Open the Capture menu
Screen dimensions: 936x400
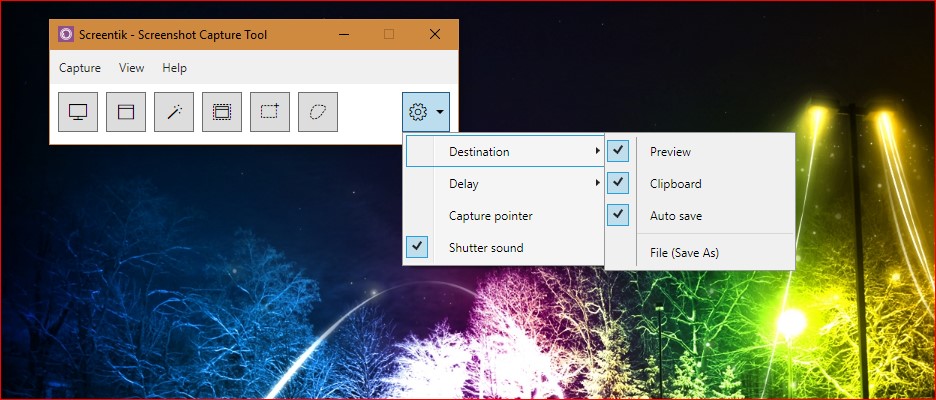click(79, 68)
